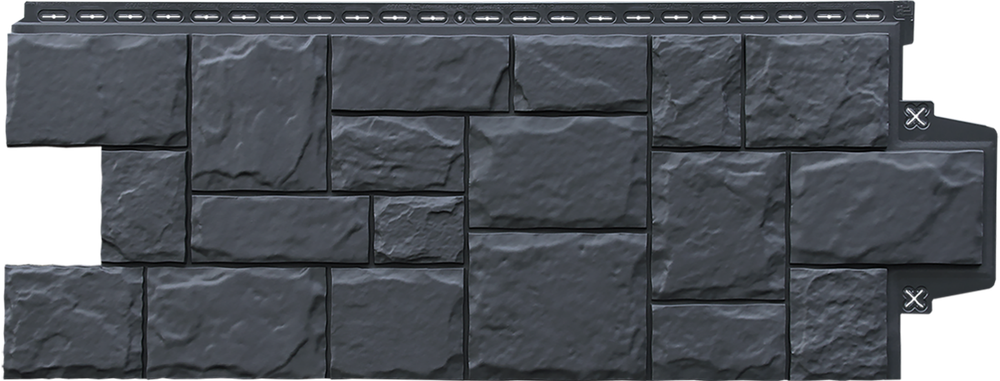
Task: Select the top-right corner stone
Action: coord(817,91)
